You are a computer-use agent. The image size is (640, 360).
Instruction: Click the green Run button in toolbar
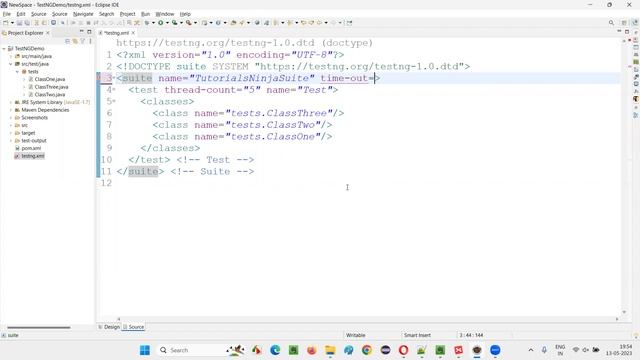[160, 23]
